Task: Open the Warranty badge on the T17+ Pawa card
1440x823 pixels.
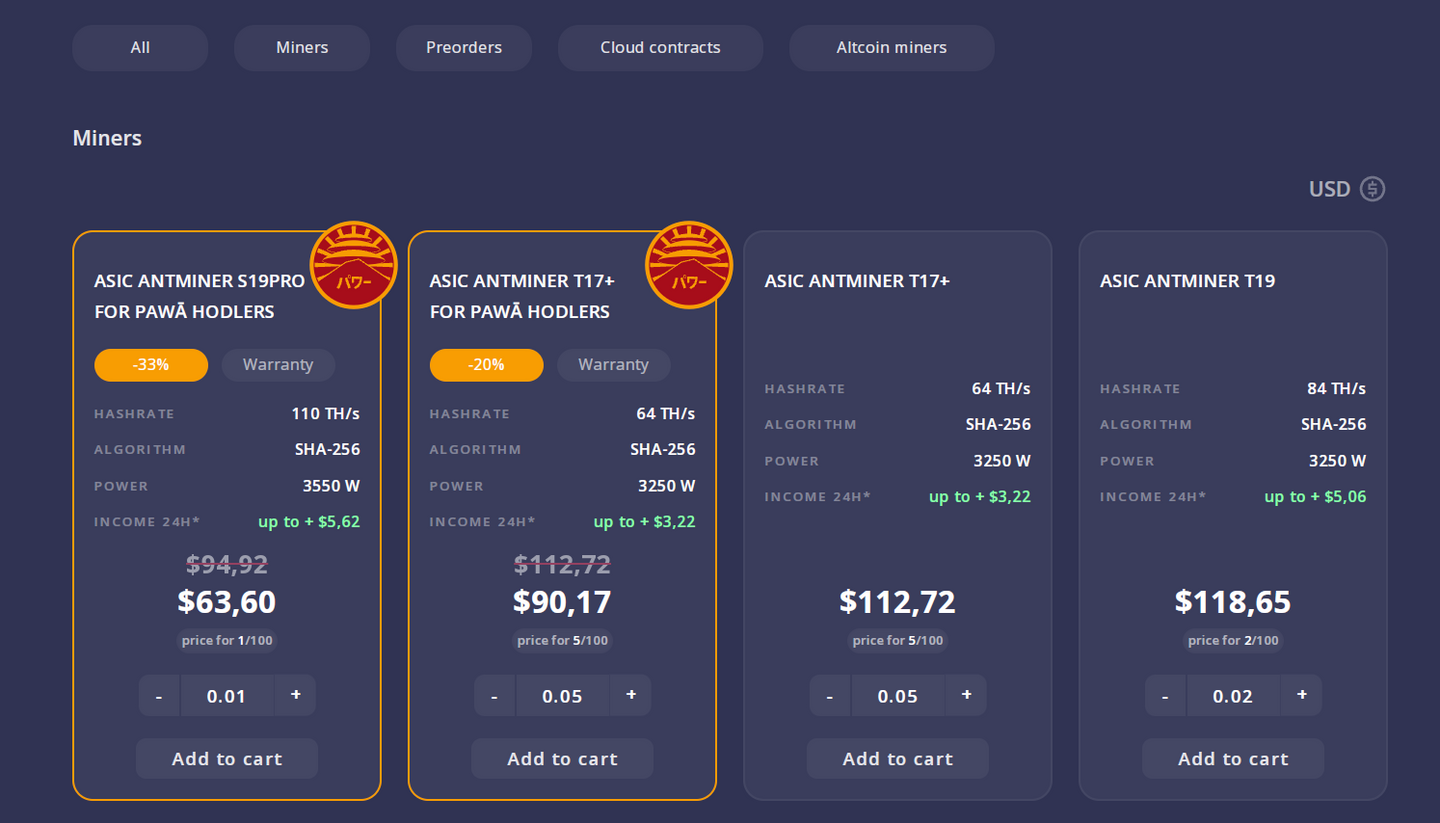Action: pos(613,365)
